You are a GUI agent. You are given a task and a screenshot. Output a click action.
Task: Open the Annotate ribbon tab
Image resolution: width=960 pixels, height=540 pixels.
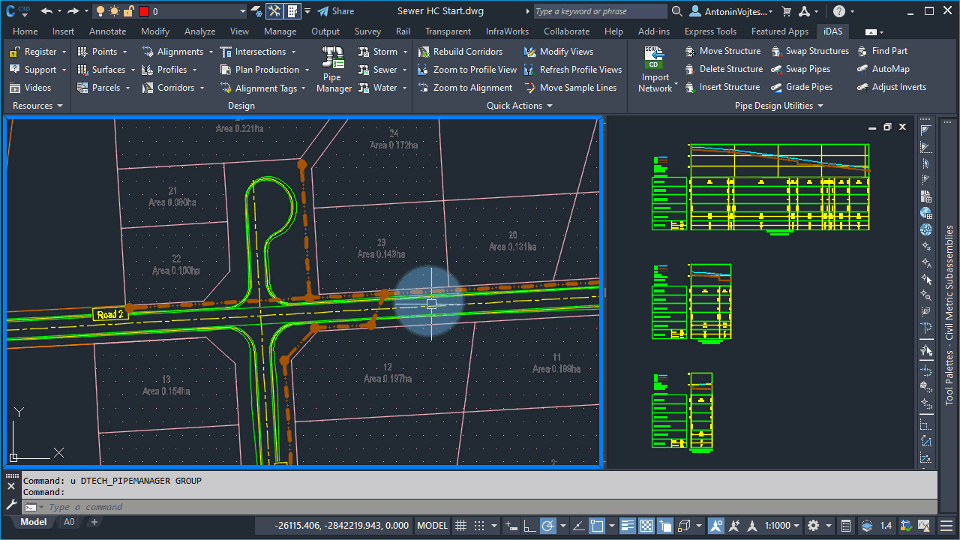coord(108,31)
